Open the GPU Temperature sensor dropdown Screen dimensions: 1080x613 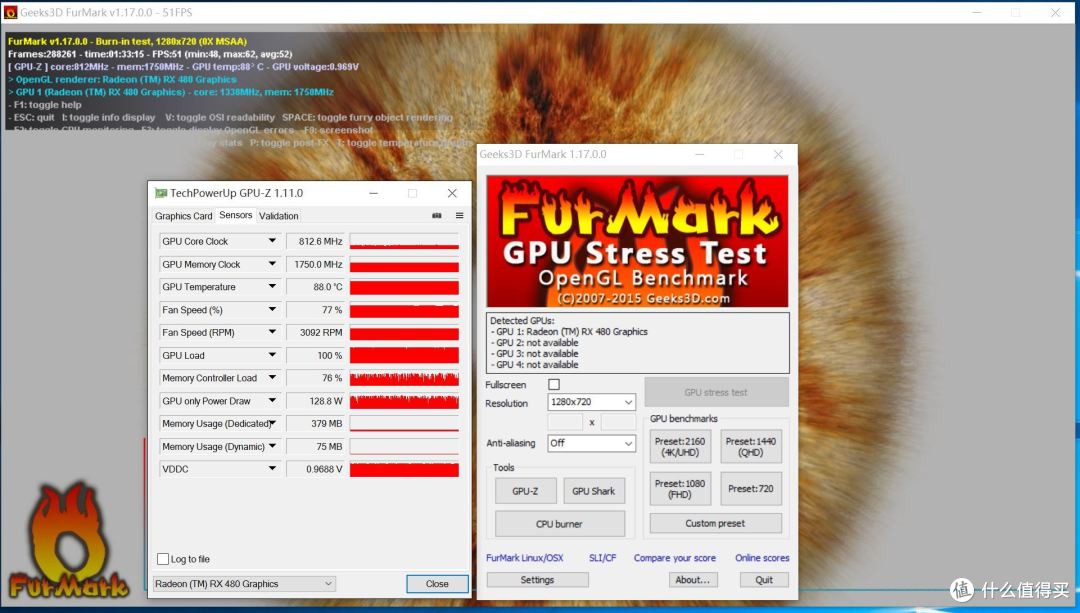click(272, 287)
